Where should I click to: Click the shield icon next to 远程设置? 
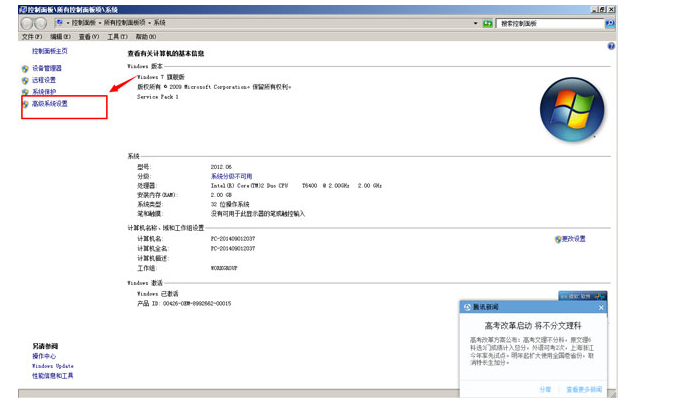[x=25, y=80]
